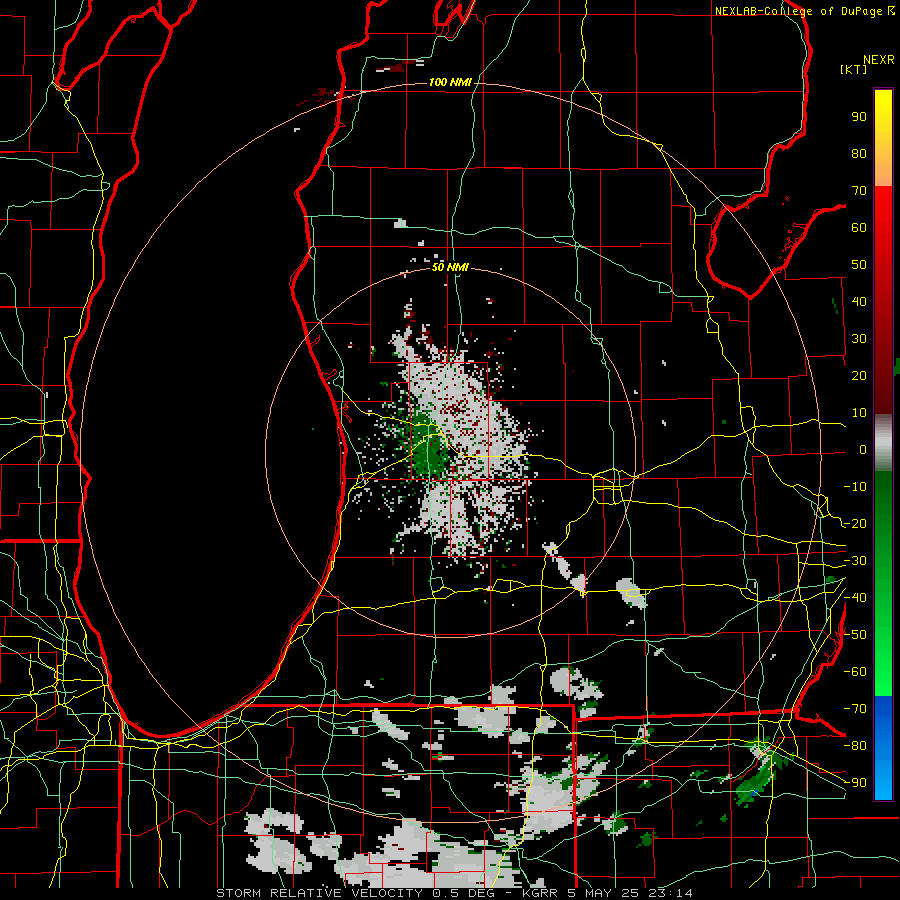This screenshot has width=900, height=900.
Task: Click the positive 80 value on velocity scale
Action: pyautogui.click(x=859, y=154)
